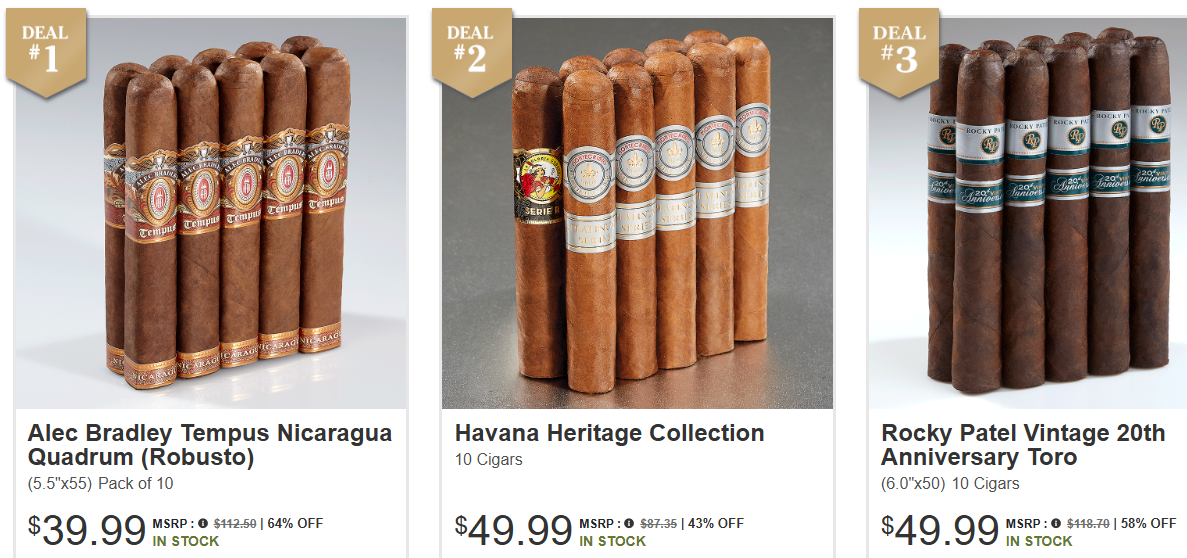Click the Deal #3 gold badge
Image resolution: width=1187 pixels, height=558 pixels.
(899, 52)
